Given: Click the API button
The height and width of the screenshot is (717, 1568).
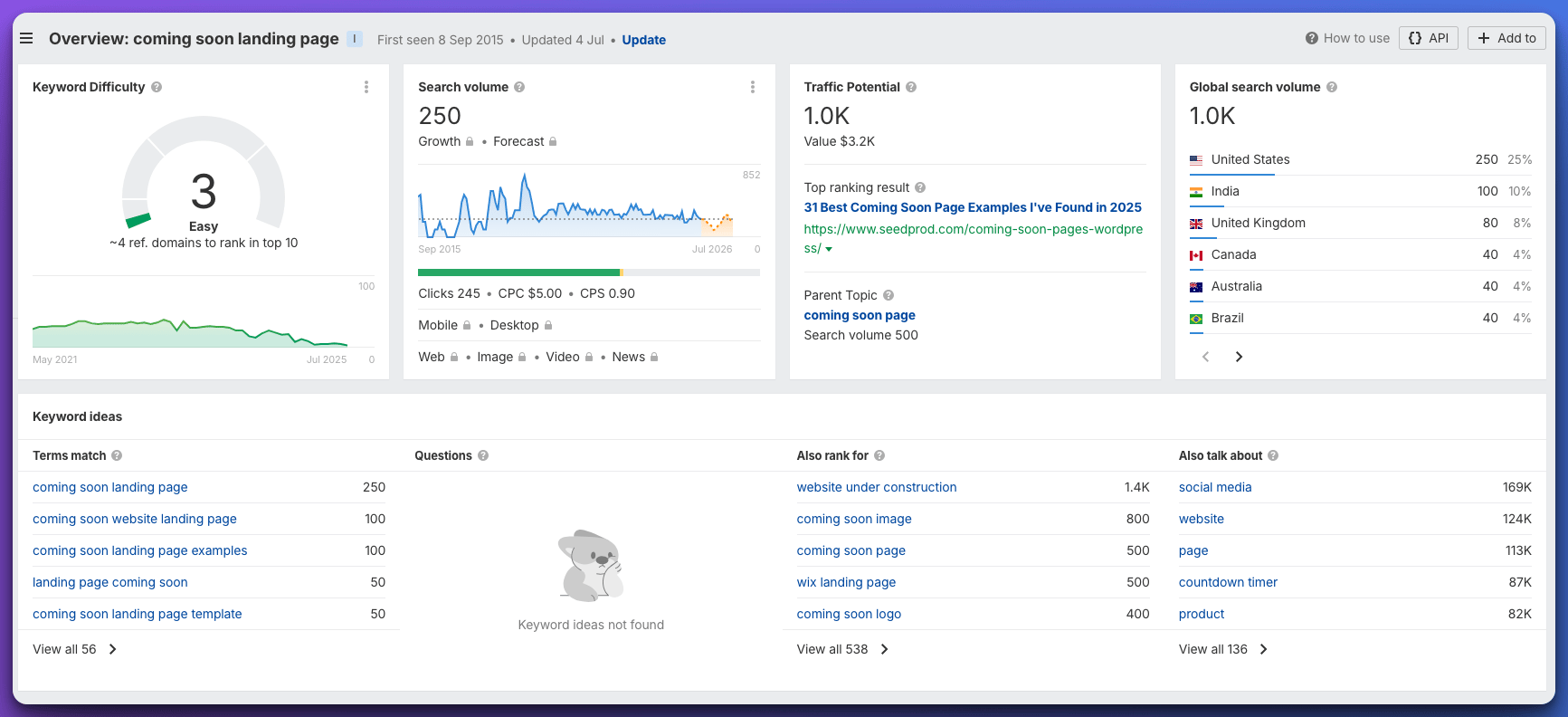Looking at the screenshot, I should [x=1429, y=38].
